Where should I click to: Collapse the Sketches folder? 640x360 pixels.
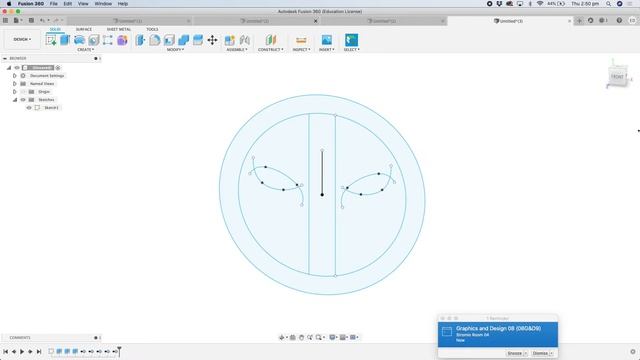[x=15, y=100]
